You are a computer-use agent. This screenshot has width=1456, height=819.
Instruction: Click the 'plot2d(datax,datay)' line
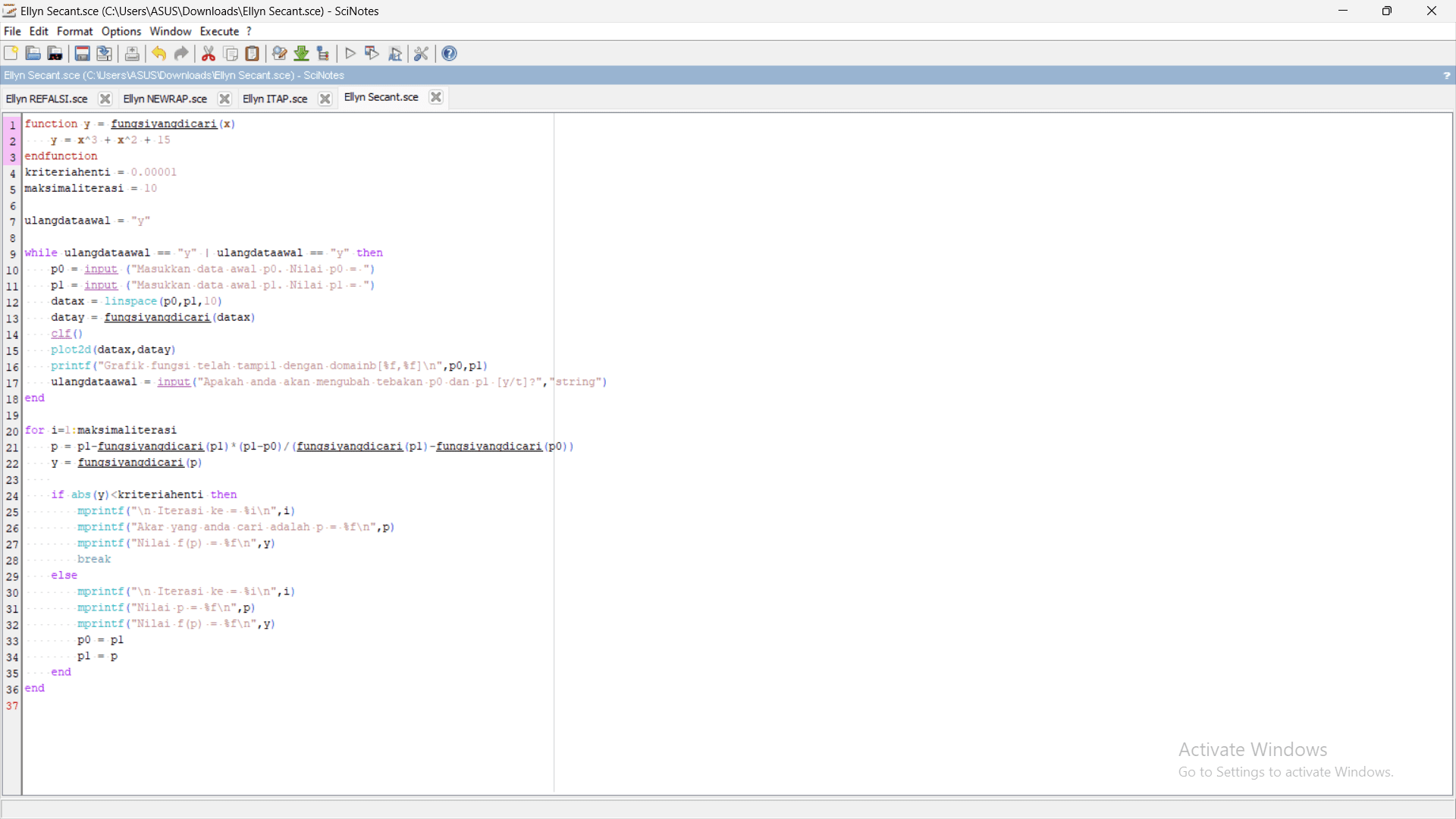(113, 350)
